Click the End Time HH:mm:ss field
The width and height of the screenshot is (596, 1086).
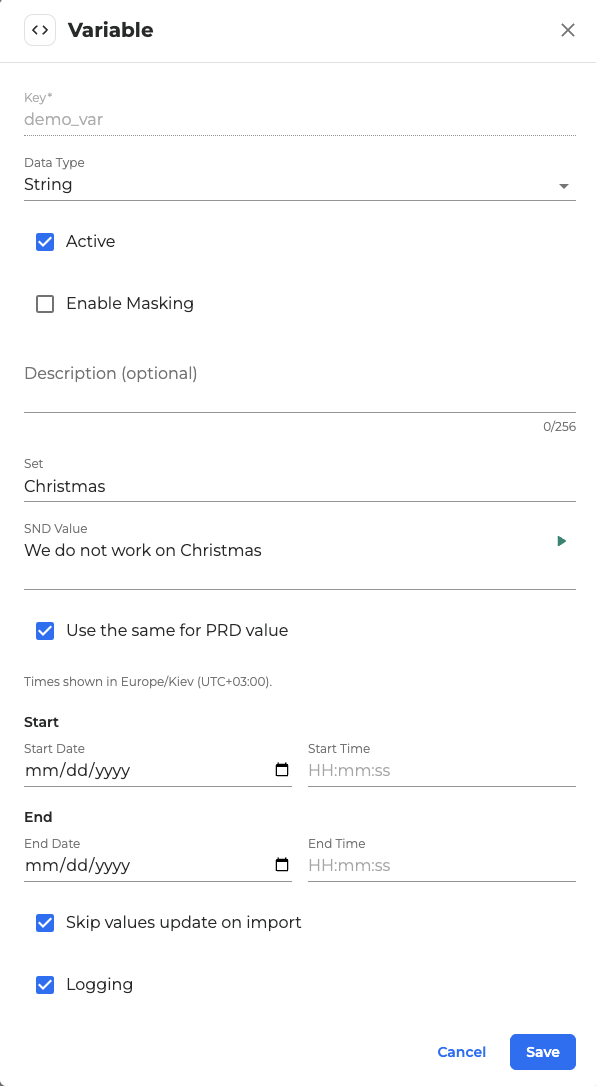[442, 865]
